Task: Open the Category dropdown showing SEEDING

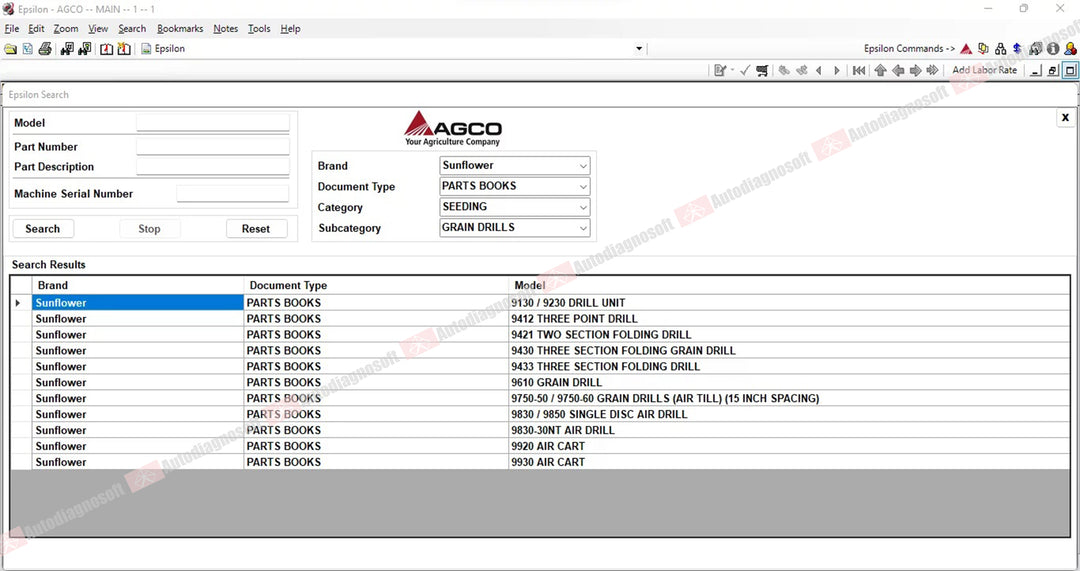Action: click(x=515, y=207)
